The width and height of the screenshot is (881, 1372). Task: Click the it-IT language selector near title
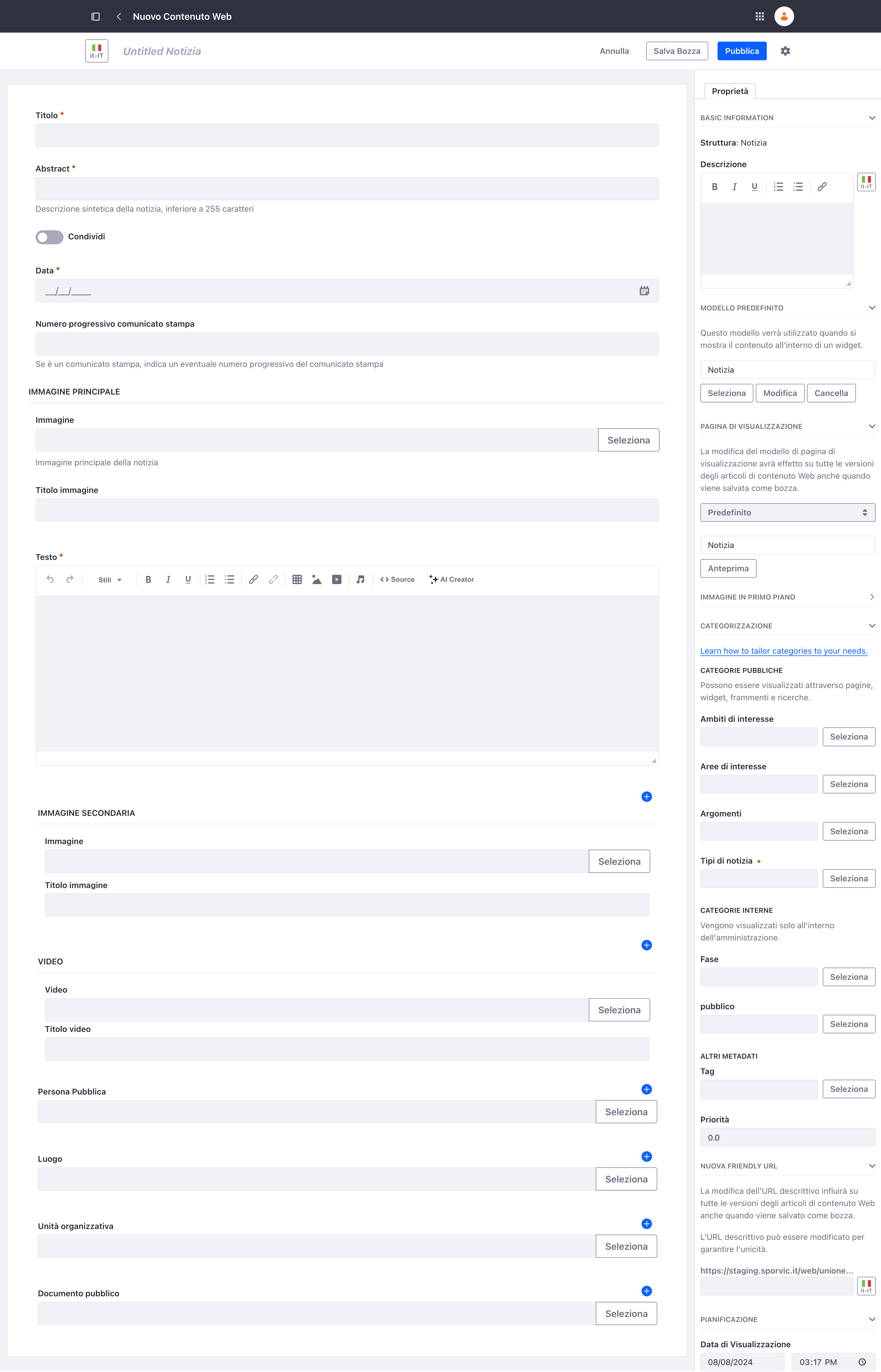coord(97,51)
